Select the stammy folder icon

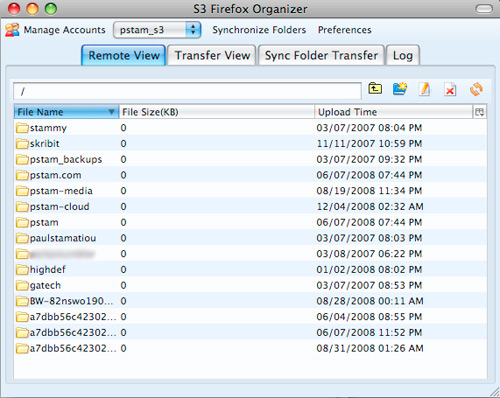coord(22,128)
